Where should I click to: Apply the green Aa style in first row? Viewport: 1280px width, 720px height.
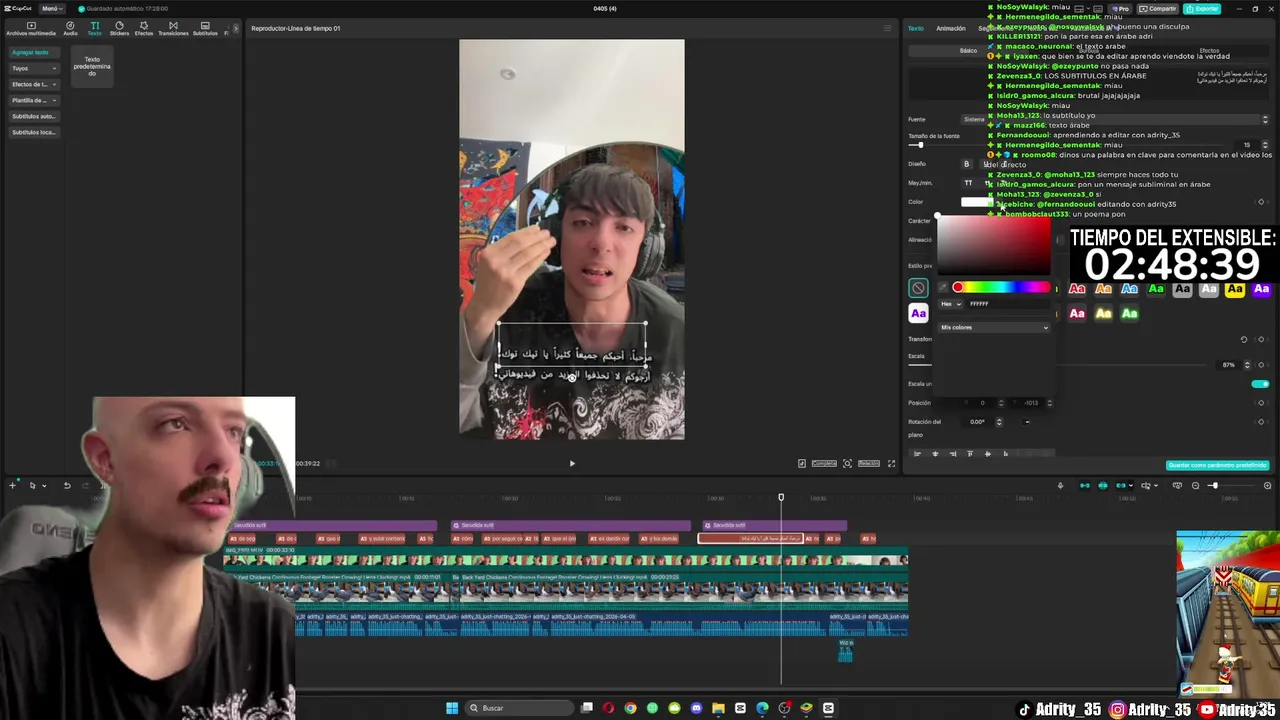(1156, 289)
